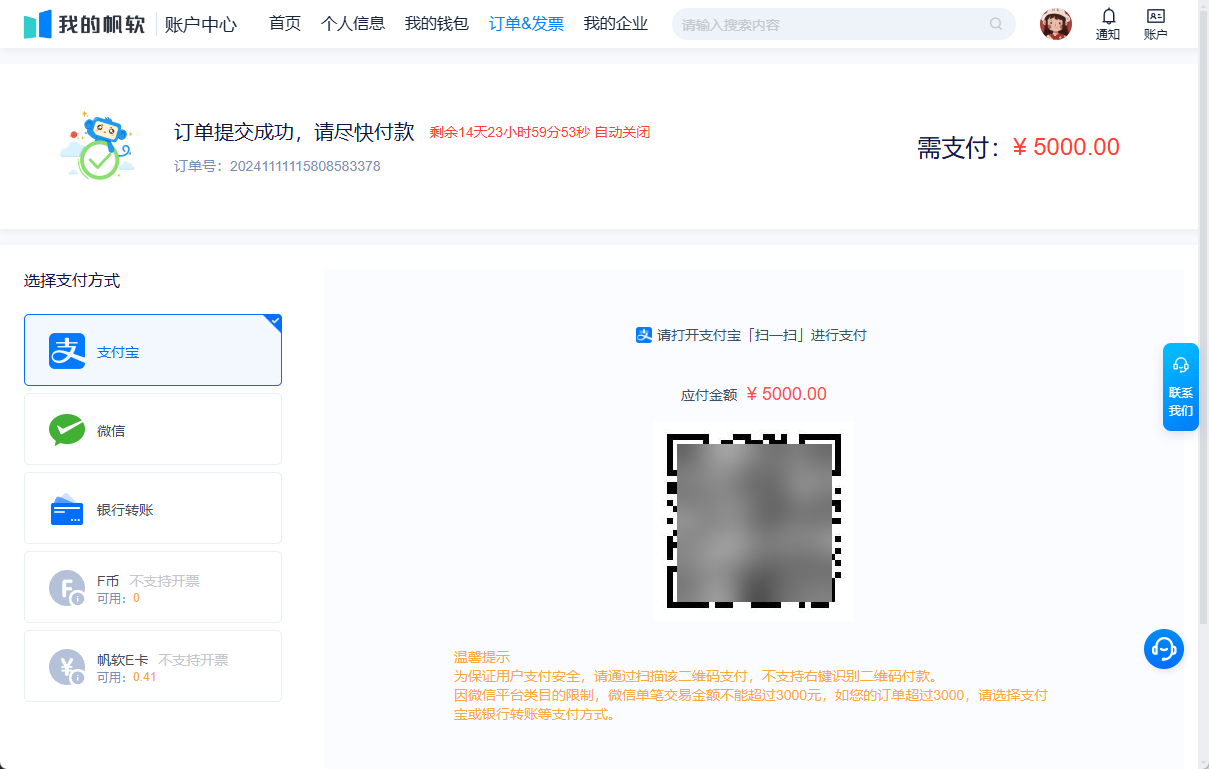
Task: Click the 应付金额 ¥5000.00 text
Action: pos(754,394)
